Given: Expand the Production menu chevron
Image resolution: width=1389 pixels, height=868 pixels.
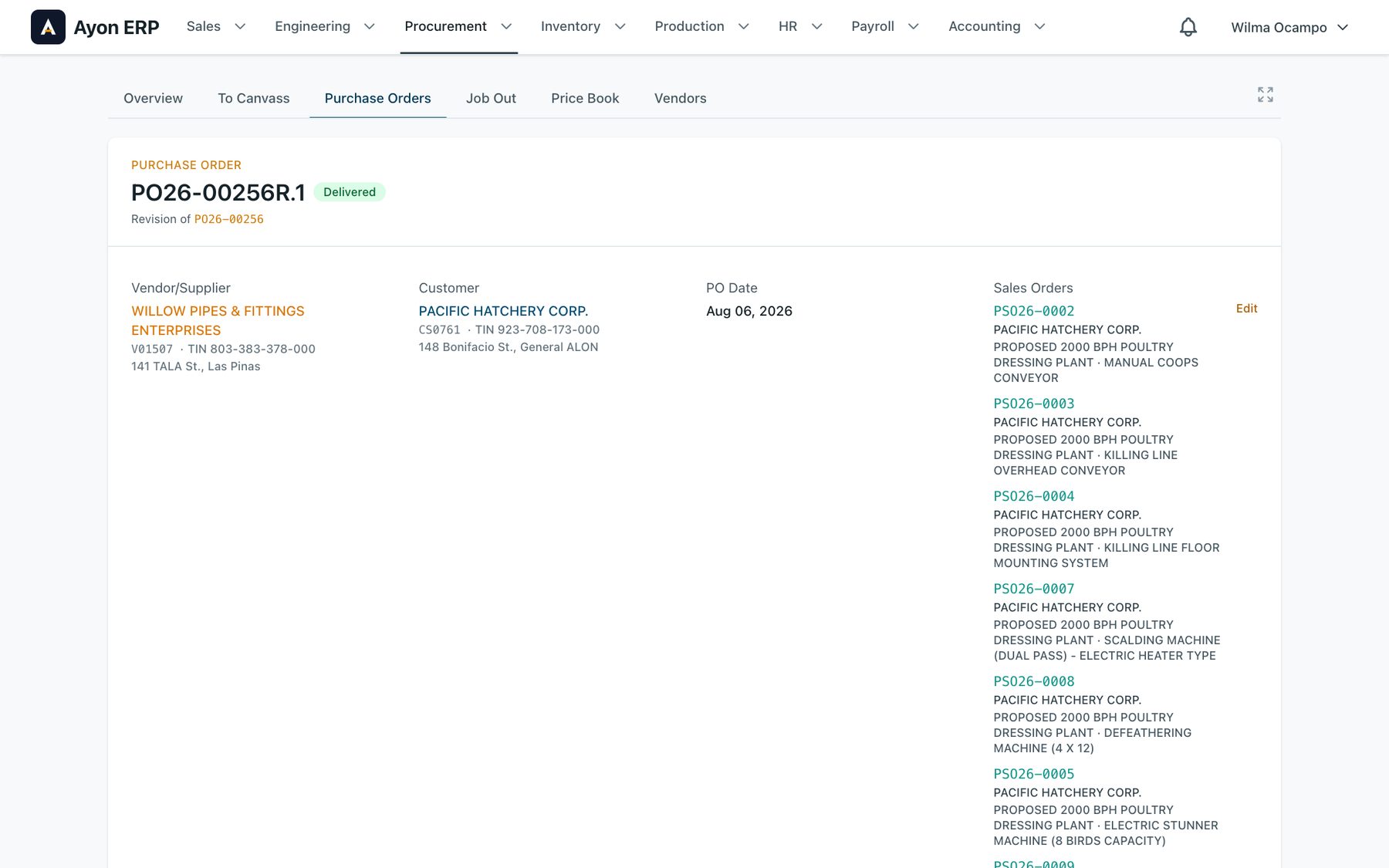Looking at the screenshot, I should 744,26.
